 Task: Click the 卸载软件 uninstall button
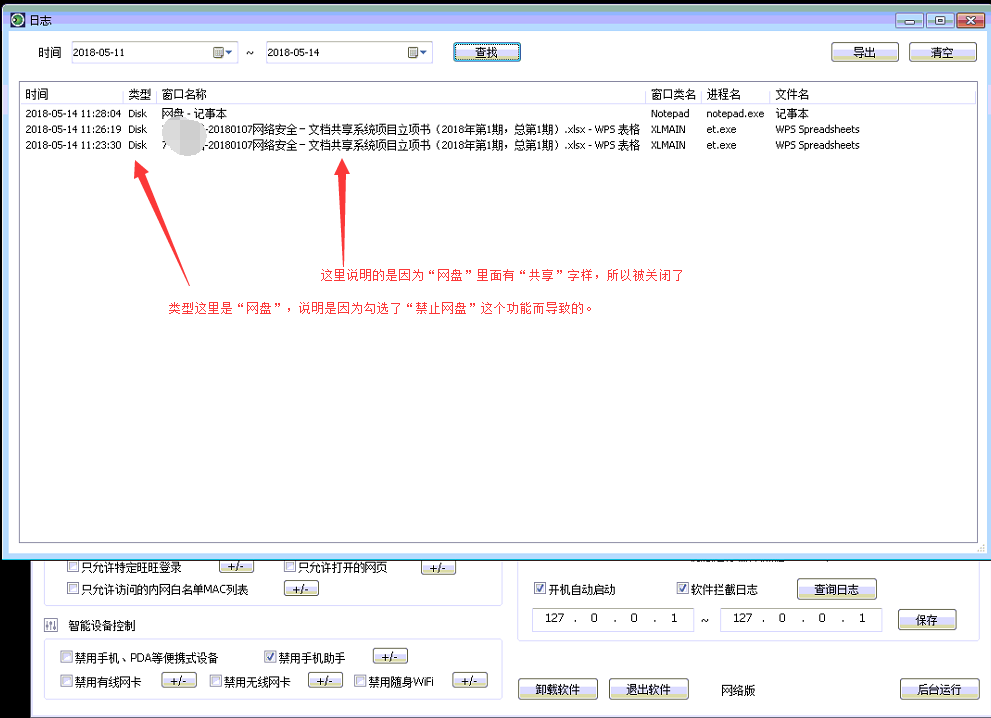coord(557,689)
